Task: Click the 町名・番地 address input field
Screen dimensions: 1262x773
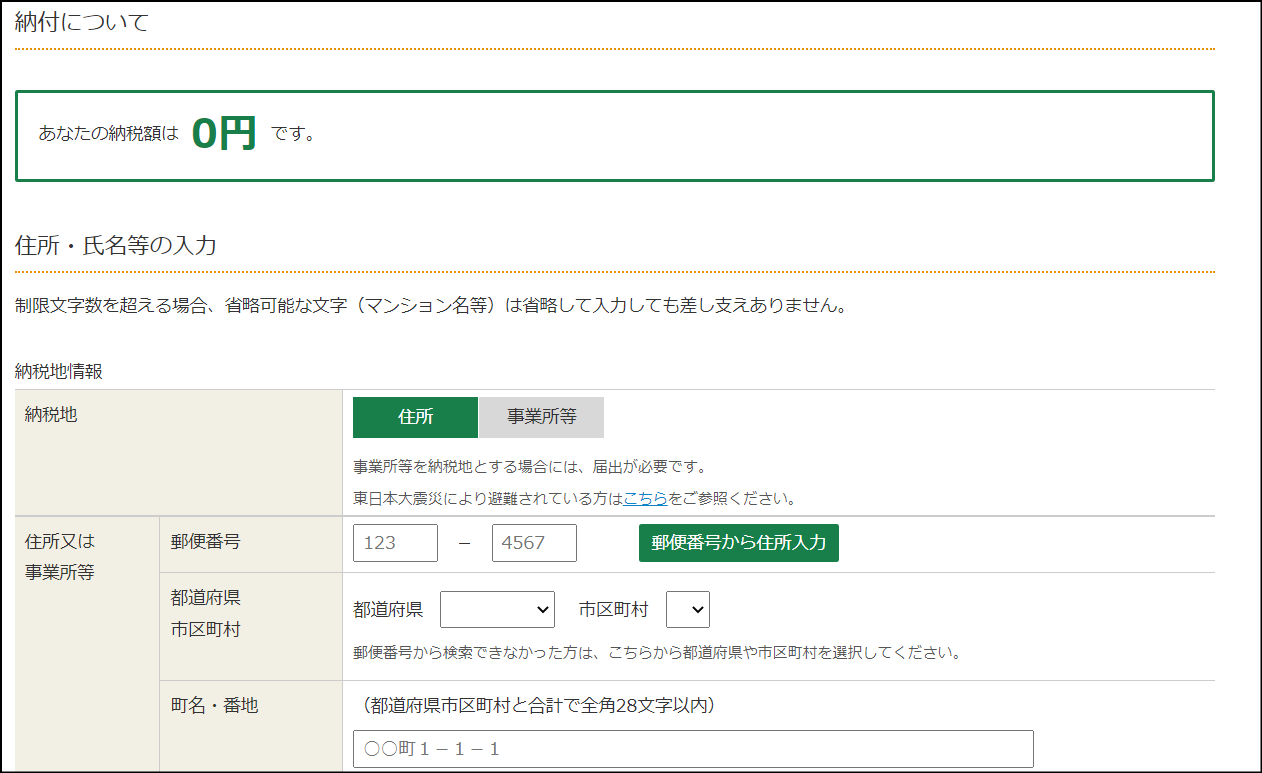Action: point(692,749)
